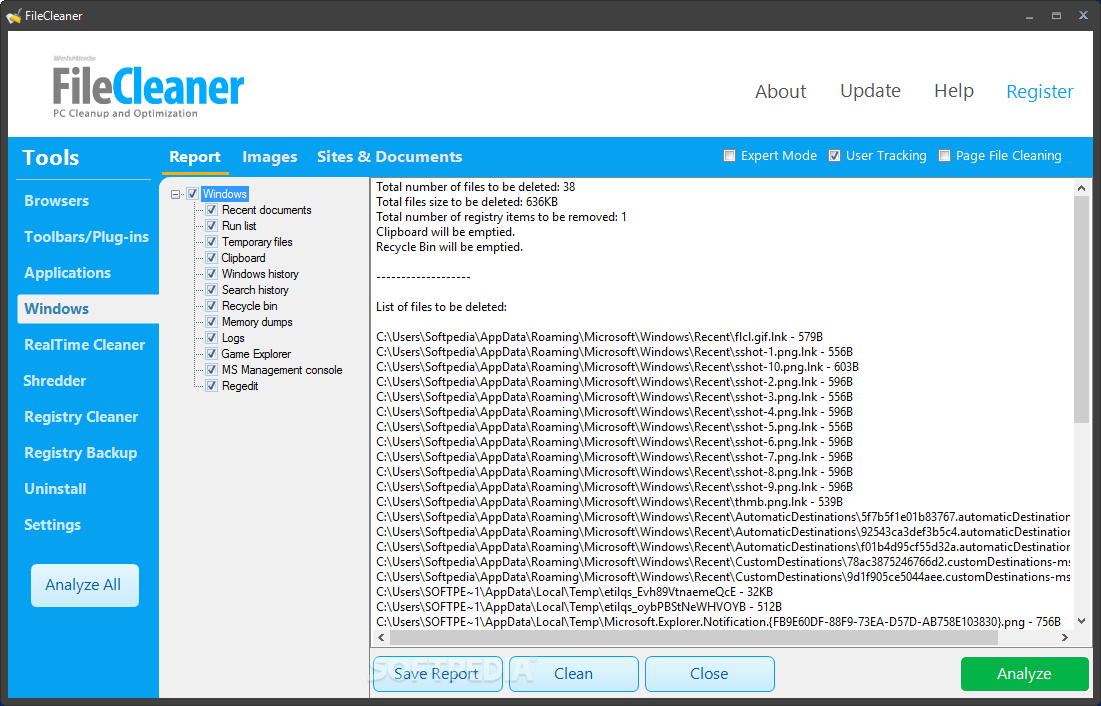Image resolution: width=1101 pixels, height=706 pixels.
Task: Click the FileCleaner logo in the header
Action: click(x=148, y=87)
